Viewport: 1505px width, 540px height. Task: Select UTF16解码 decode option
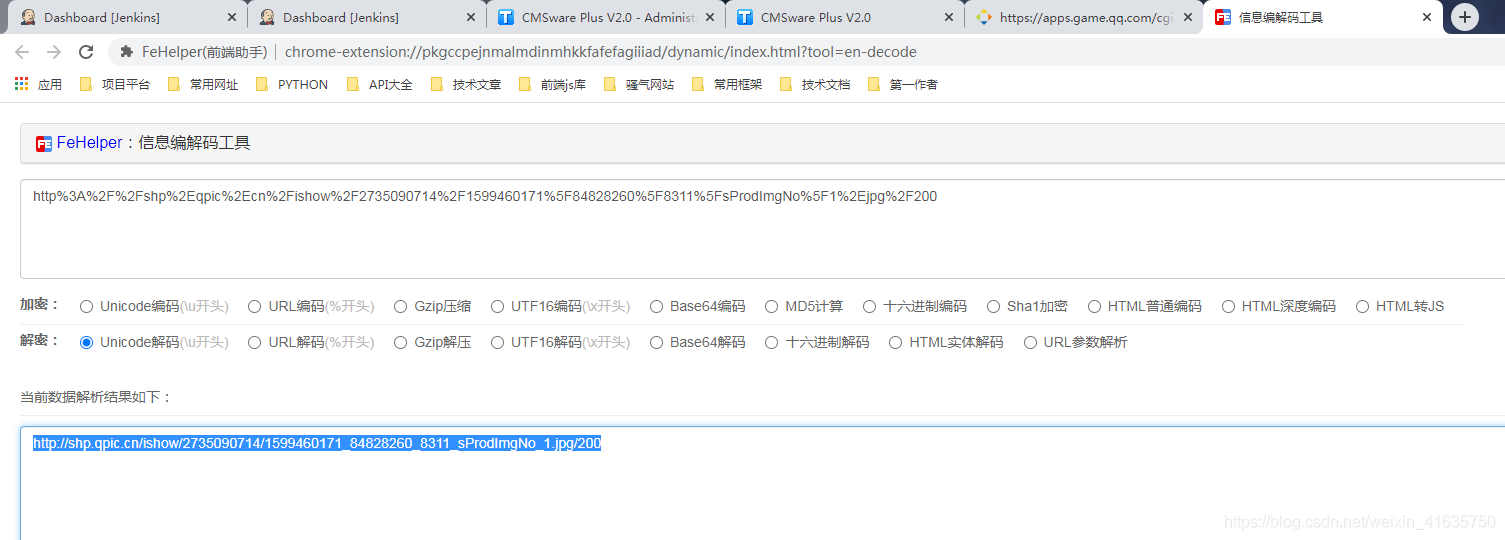pos(497,343)
